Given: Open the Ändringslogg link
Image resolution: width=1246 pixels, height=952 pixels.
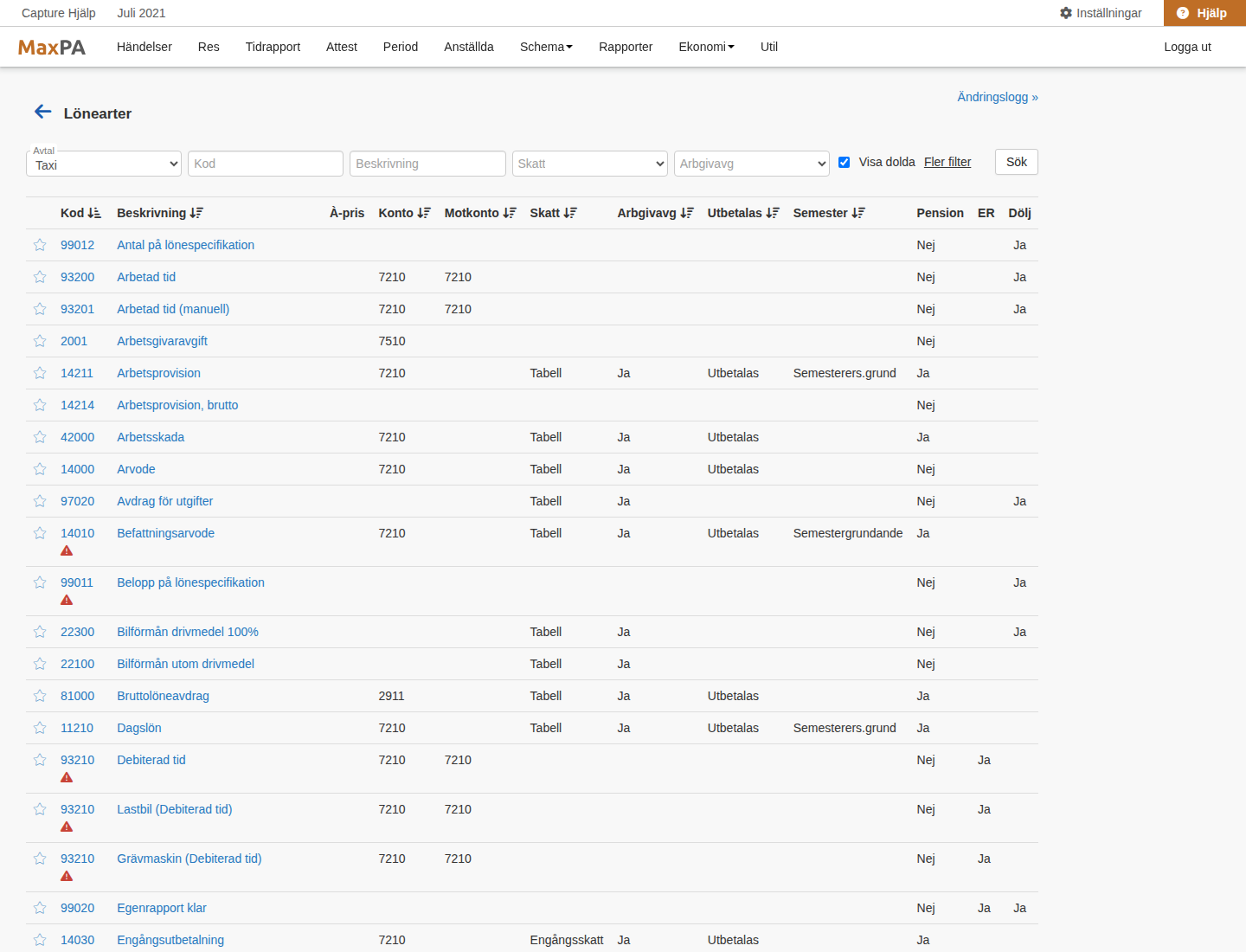Looking at the screenshot, I should pos(998,97).
